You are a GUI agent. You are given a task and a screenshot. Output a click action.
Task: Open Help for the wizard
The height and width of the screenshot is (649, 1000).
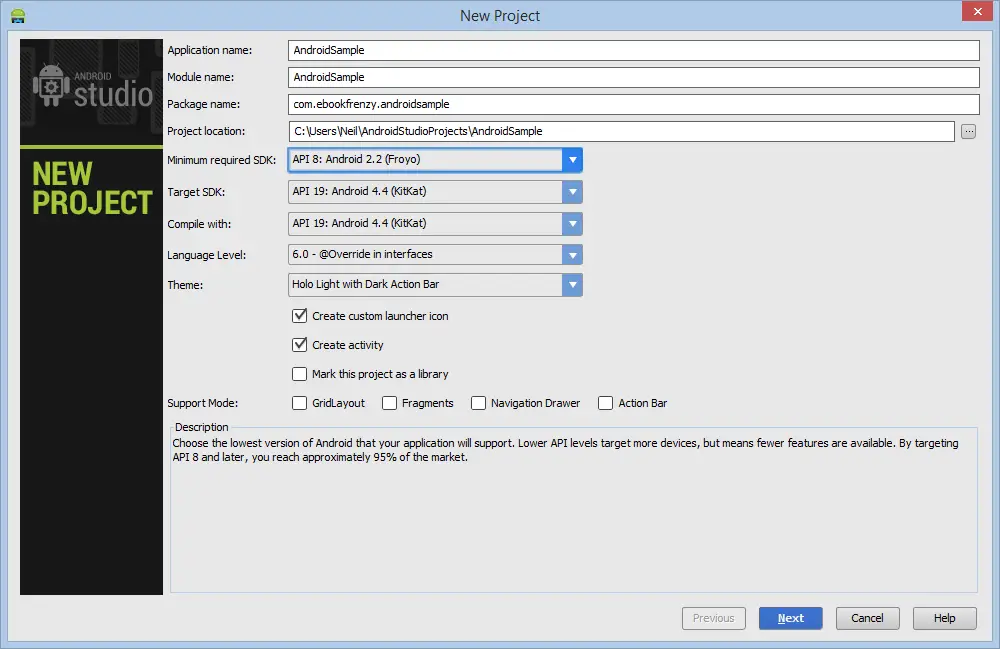coord(944,618)
